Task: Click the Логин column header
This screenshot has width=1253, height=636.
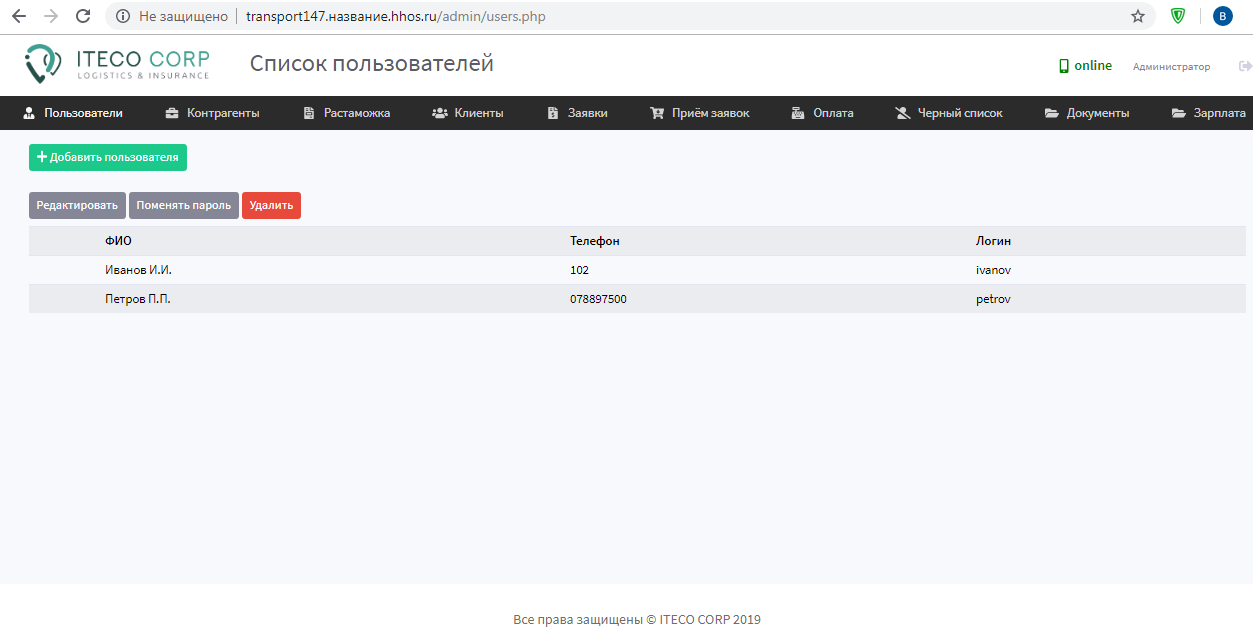Action: [993, 241]
